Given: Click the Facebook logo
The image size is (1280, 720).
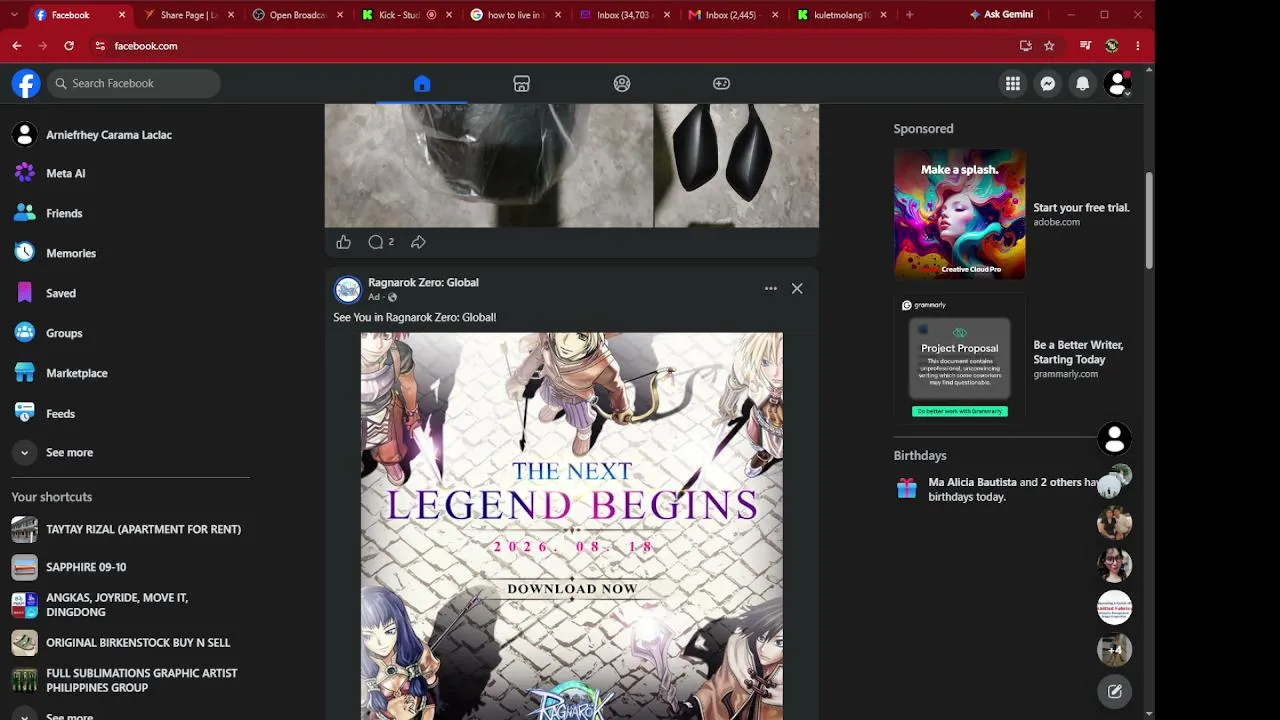Looking at the screenshot, I should point(26,83).
